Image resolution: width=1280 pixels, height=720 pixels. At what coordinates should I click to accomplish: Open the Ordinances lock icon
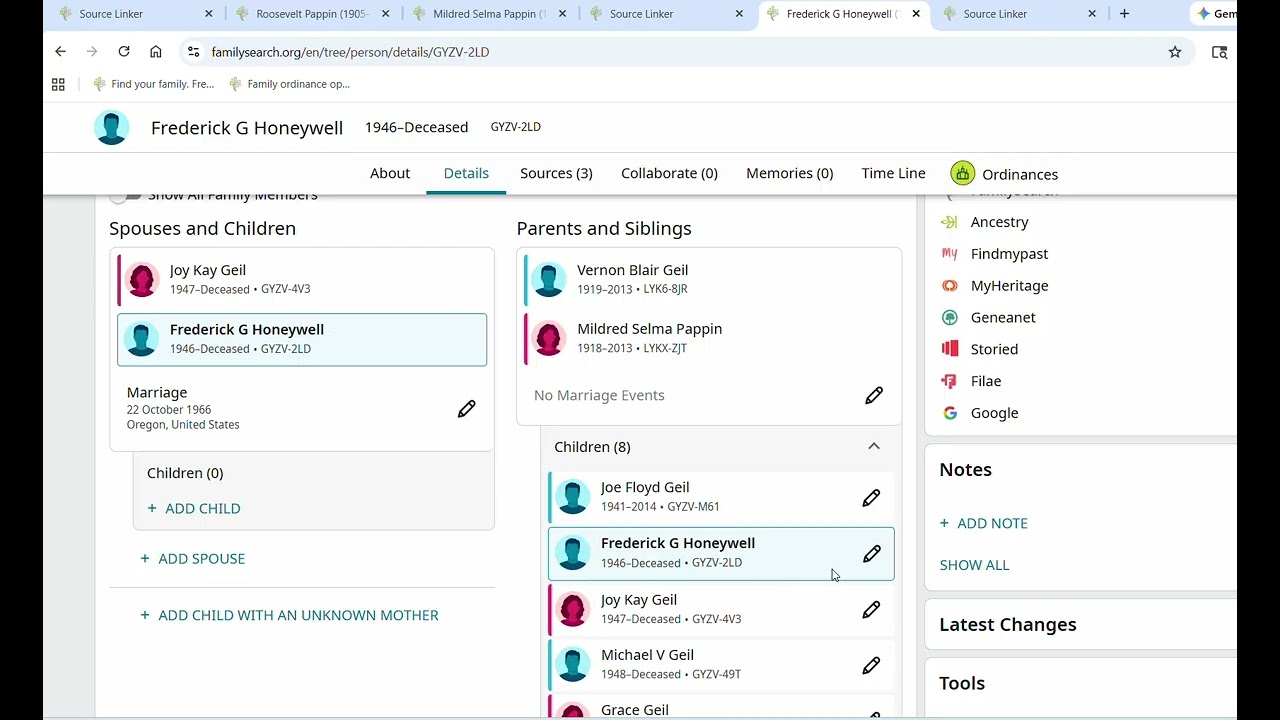(962, 174)
